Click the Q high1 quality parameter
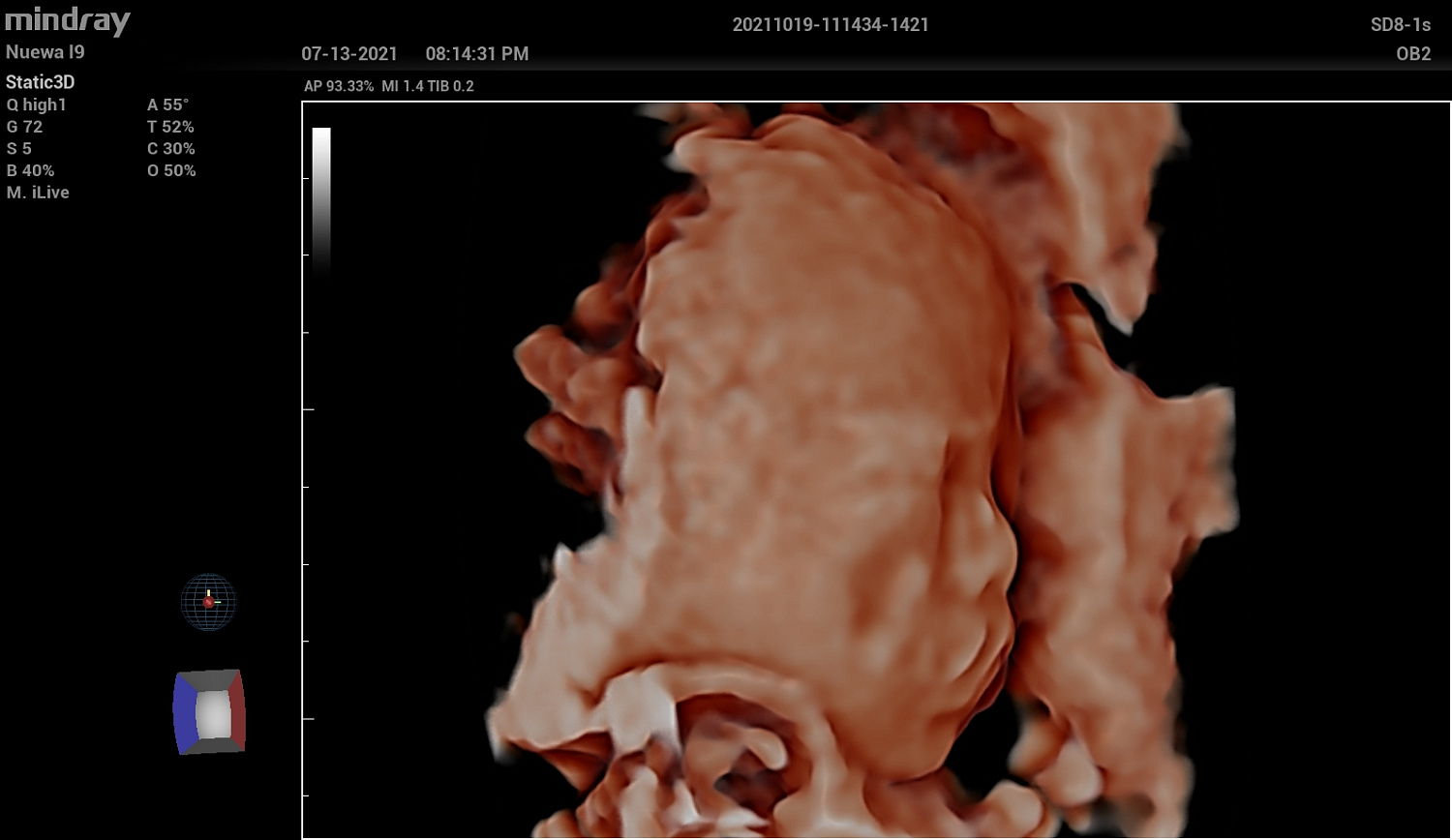This screenshot has width=1452, height=840. 37,105
